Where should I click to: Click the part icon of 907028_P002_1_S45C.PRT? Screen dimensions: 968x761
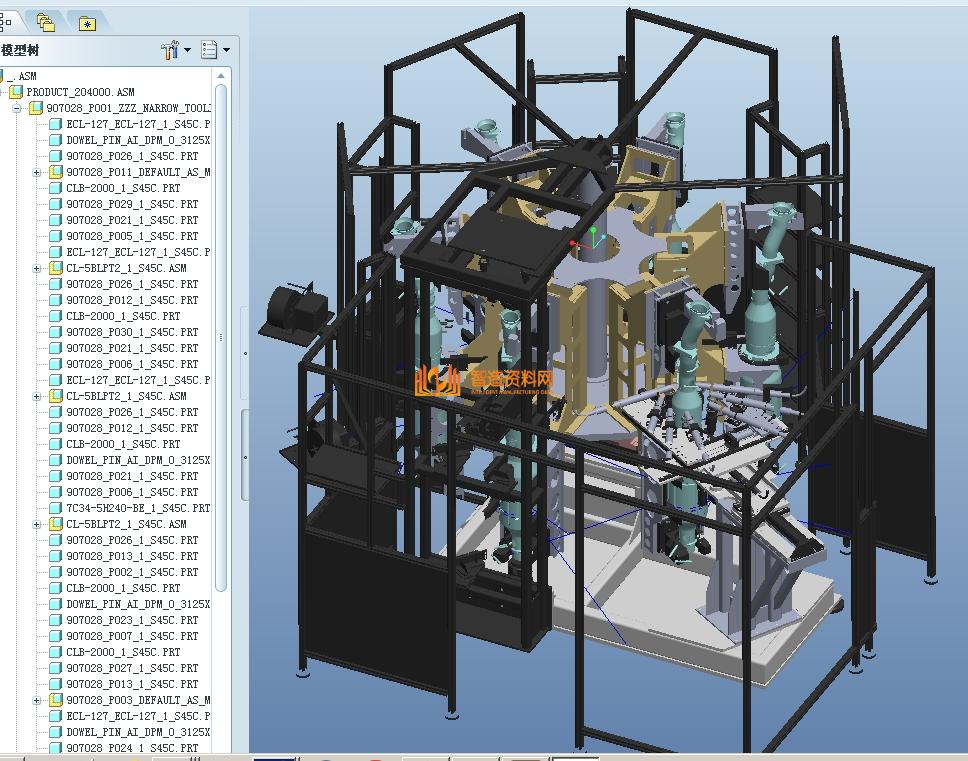point(56,572)
